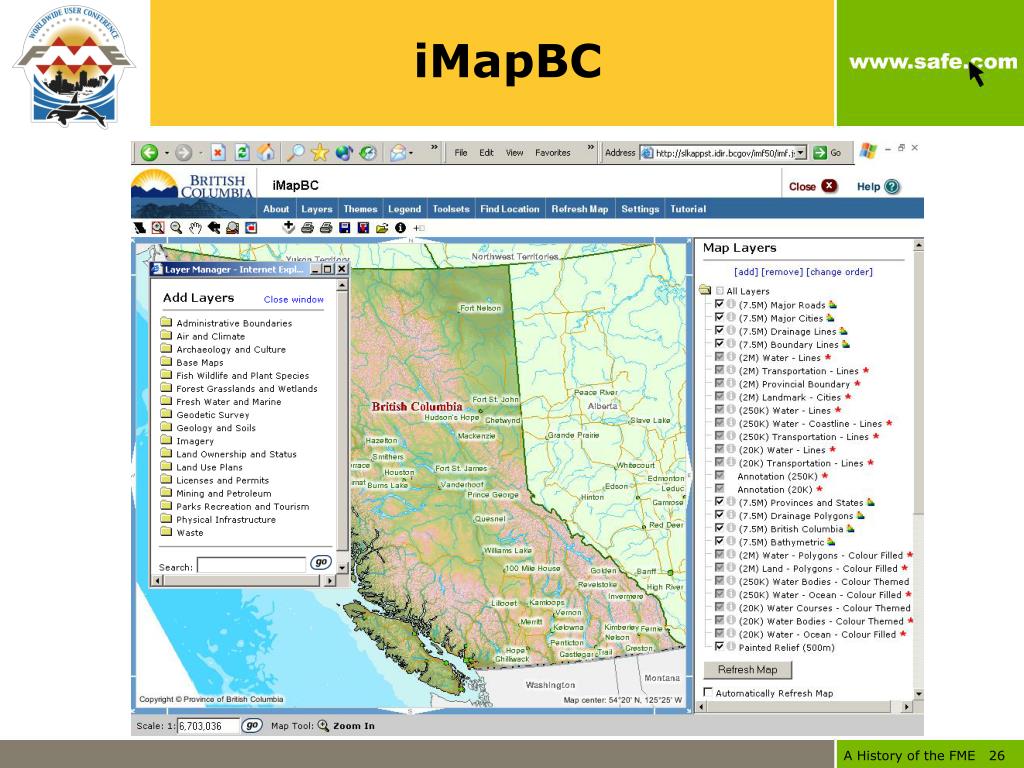Toggle the Painted Relief (500m) checkbox
The width and height of the screenshot is (1024, 768).
point(719,647)
